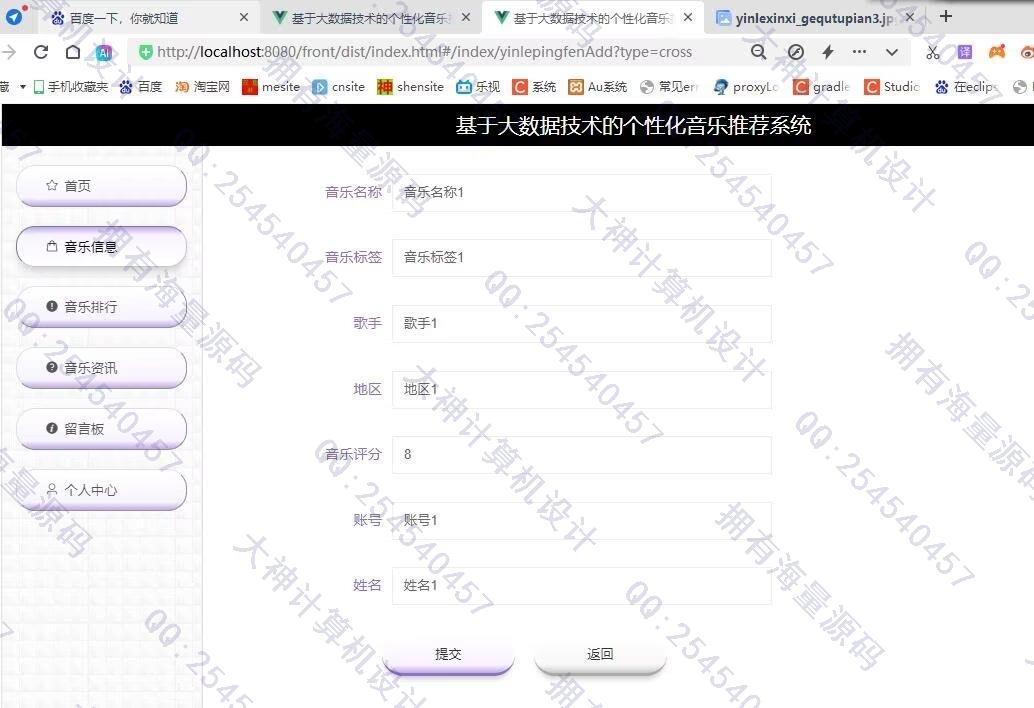1034x708 pixels.
Task: Open the 百度 bookmark
Action: (x=141, y=86)
